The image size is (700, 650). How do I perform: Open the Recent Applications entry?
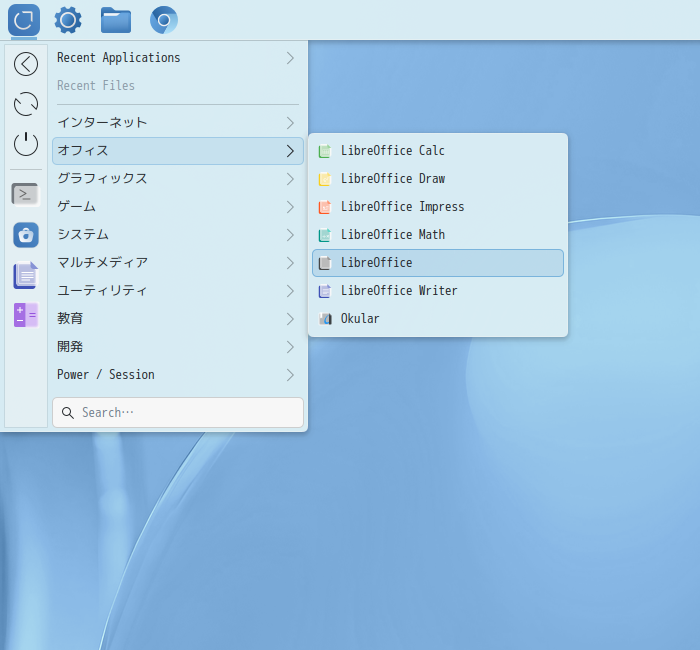178,58
